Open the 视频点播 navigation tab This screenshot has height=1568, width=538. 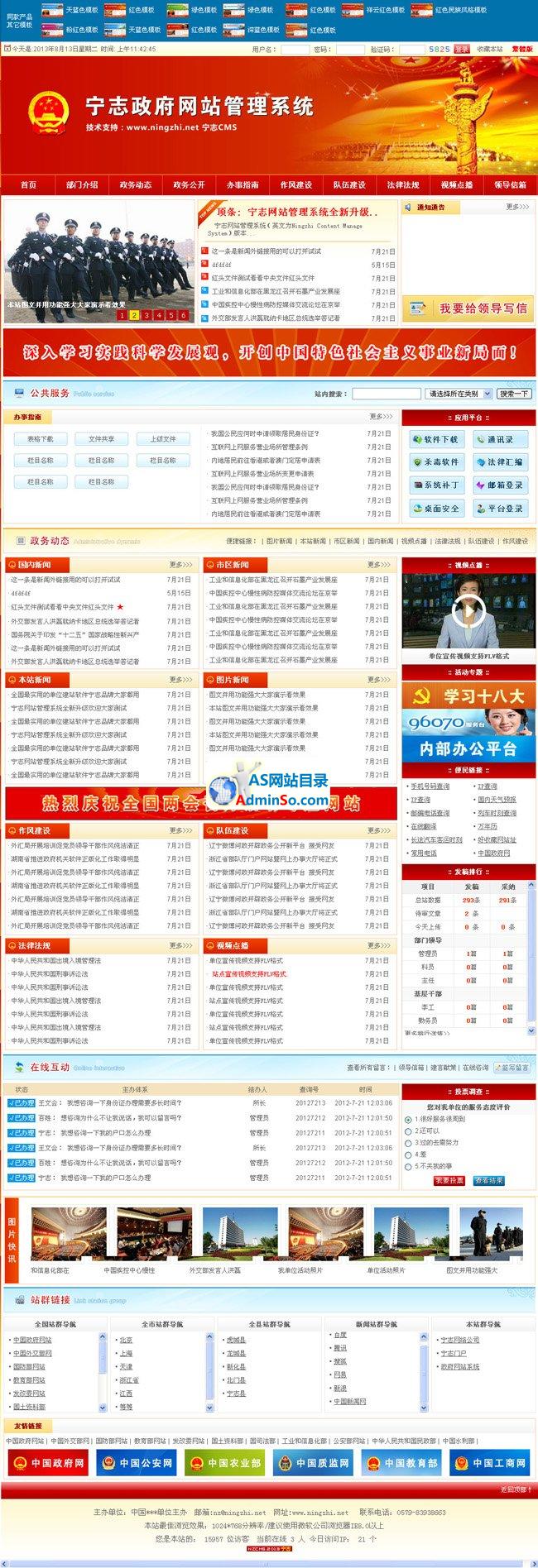pyautogui.click(x=457, y=185)
